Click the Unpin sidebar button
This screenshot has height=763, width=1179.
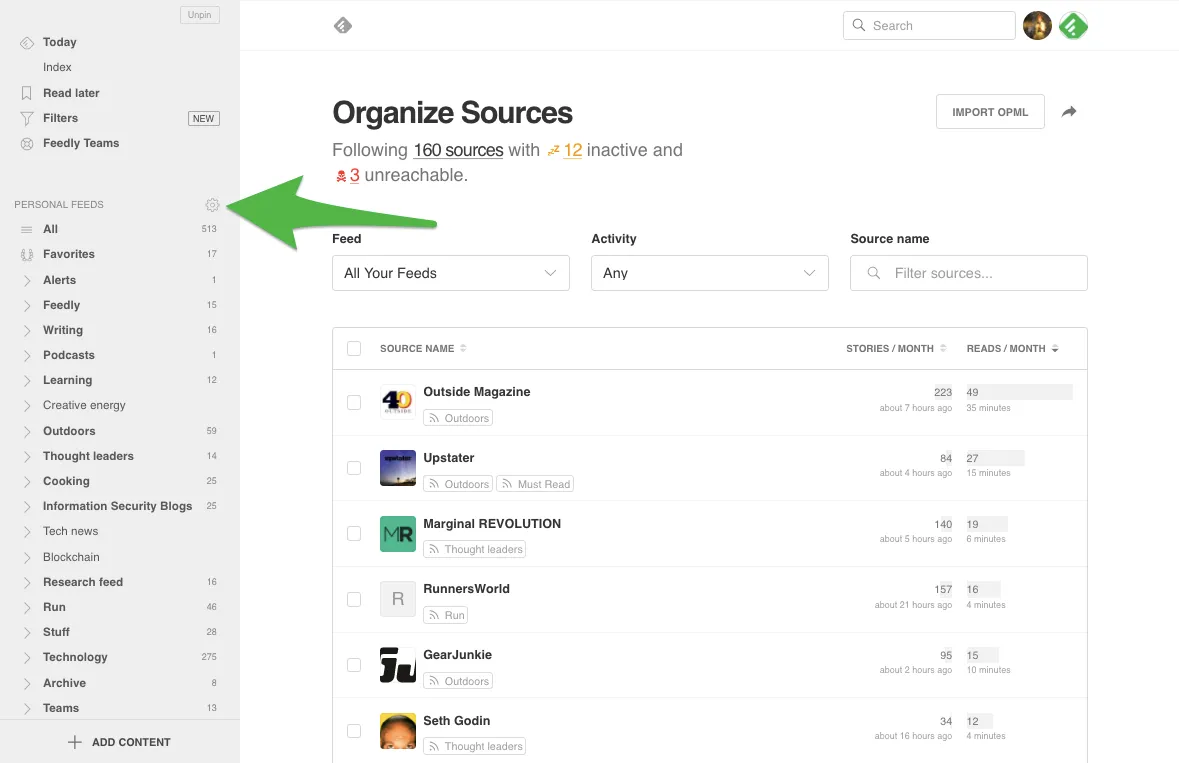pyautogui.click(x=199, y=15)
